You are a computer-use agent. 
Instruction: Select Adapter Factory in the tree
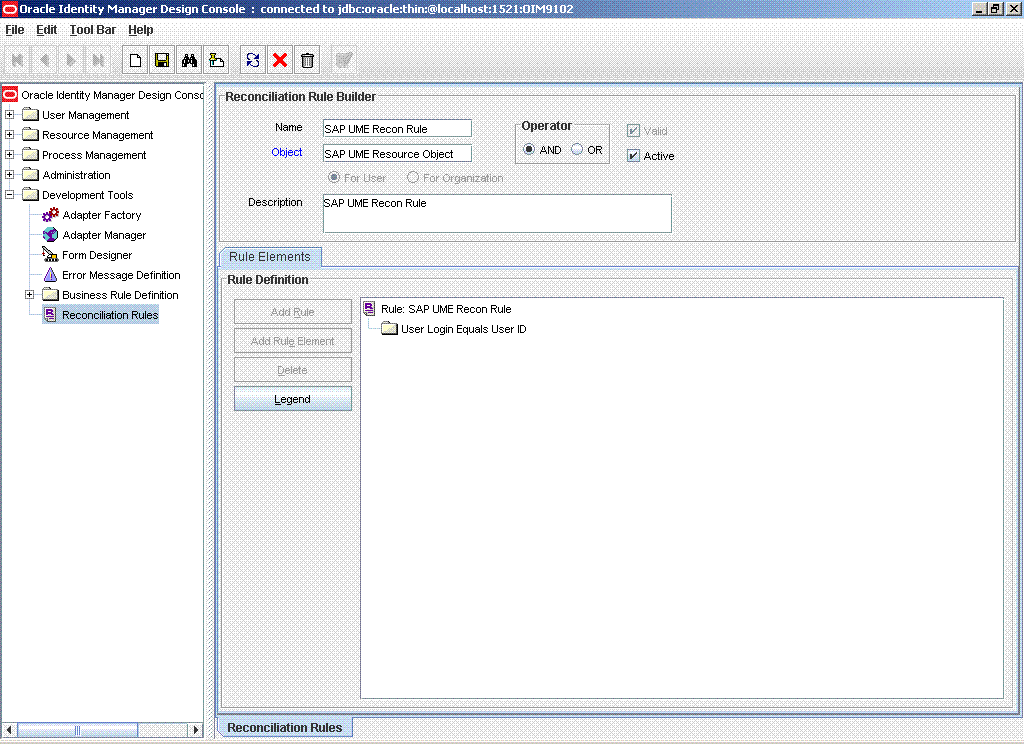pos(101,215)
